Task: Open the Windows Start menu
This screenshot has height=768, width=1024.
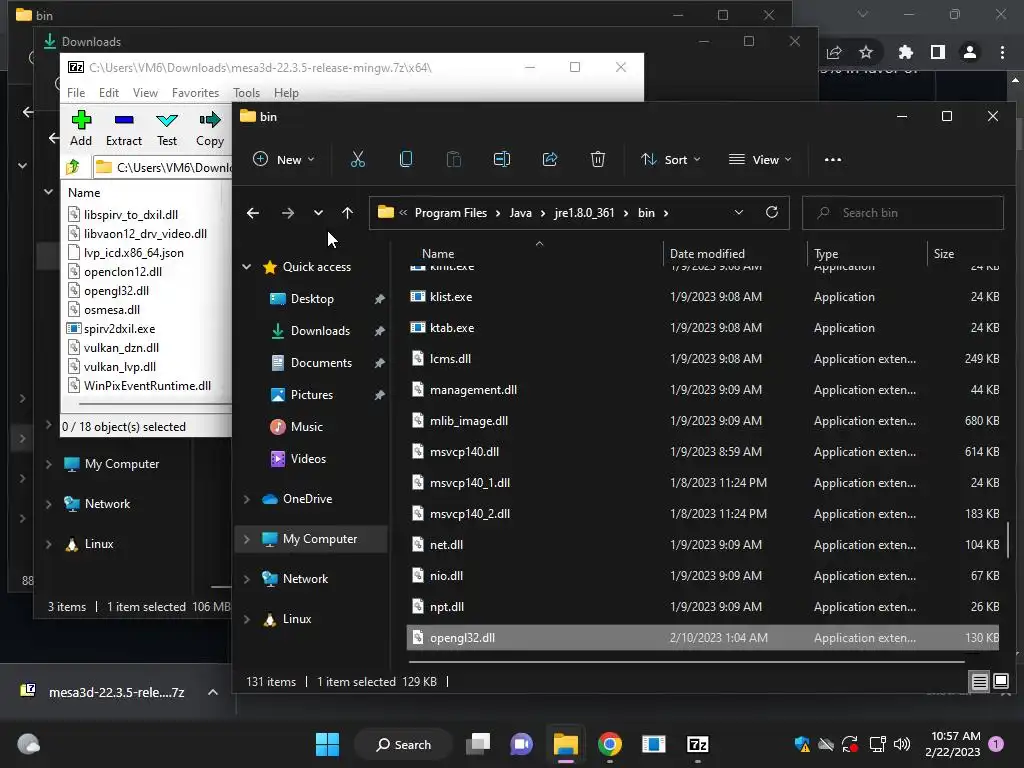Action: click(x=327, y=744)
